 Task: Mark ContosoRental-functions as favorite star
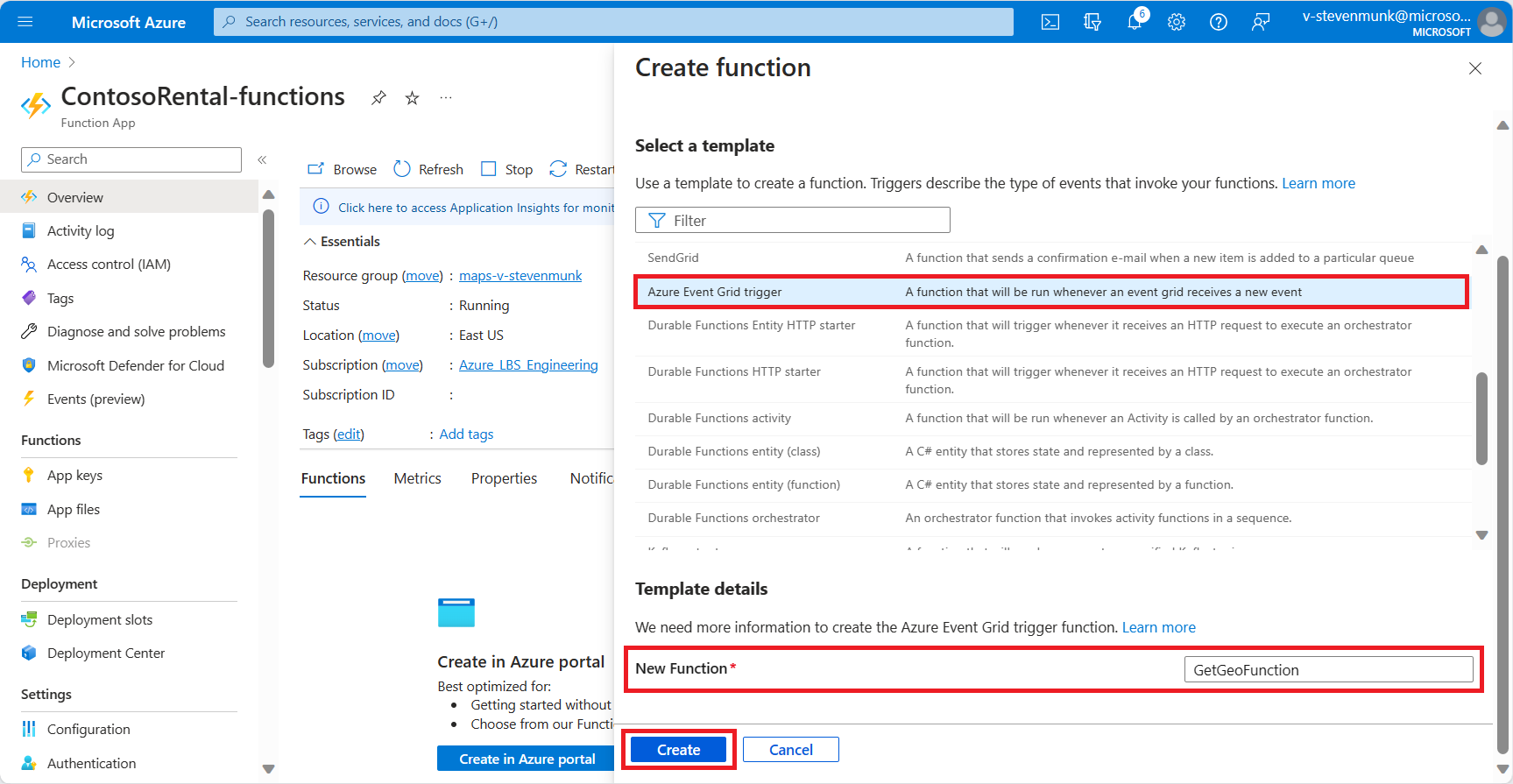[412, 97]
